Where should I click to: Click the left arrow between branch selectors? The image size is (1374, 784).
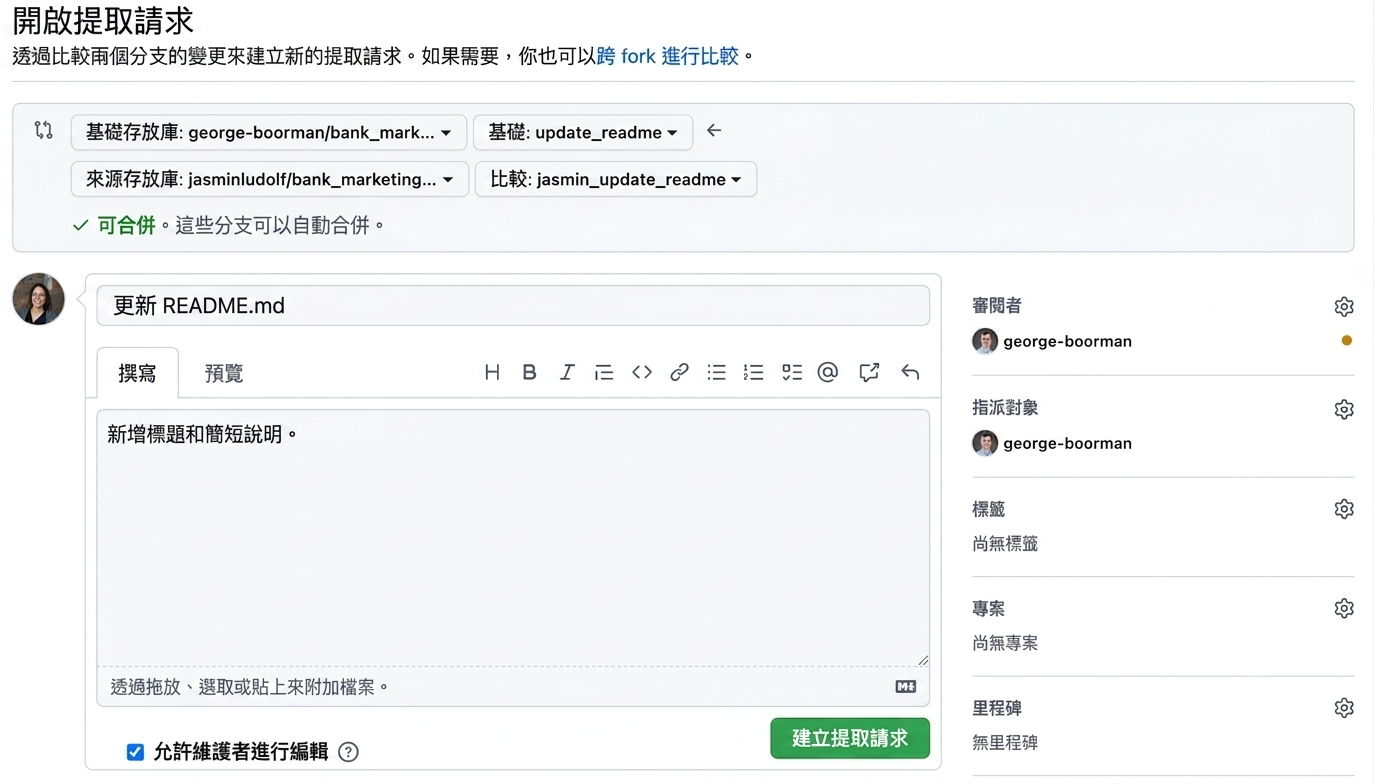point(714,130)
